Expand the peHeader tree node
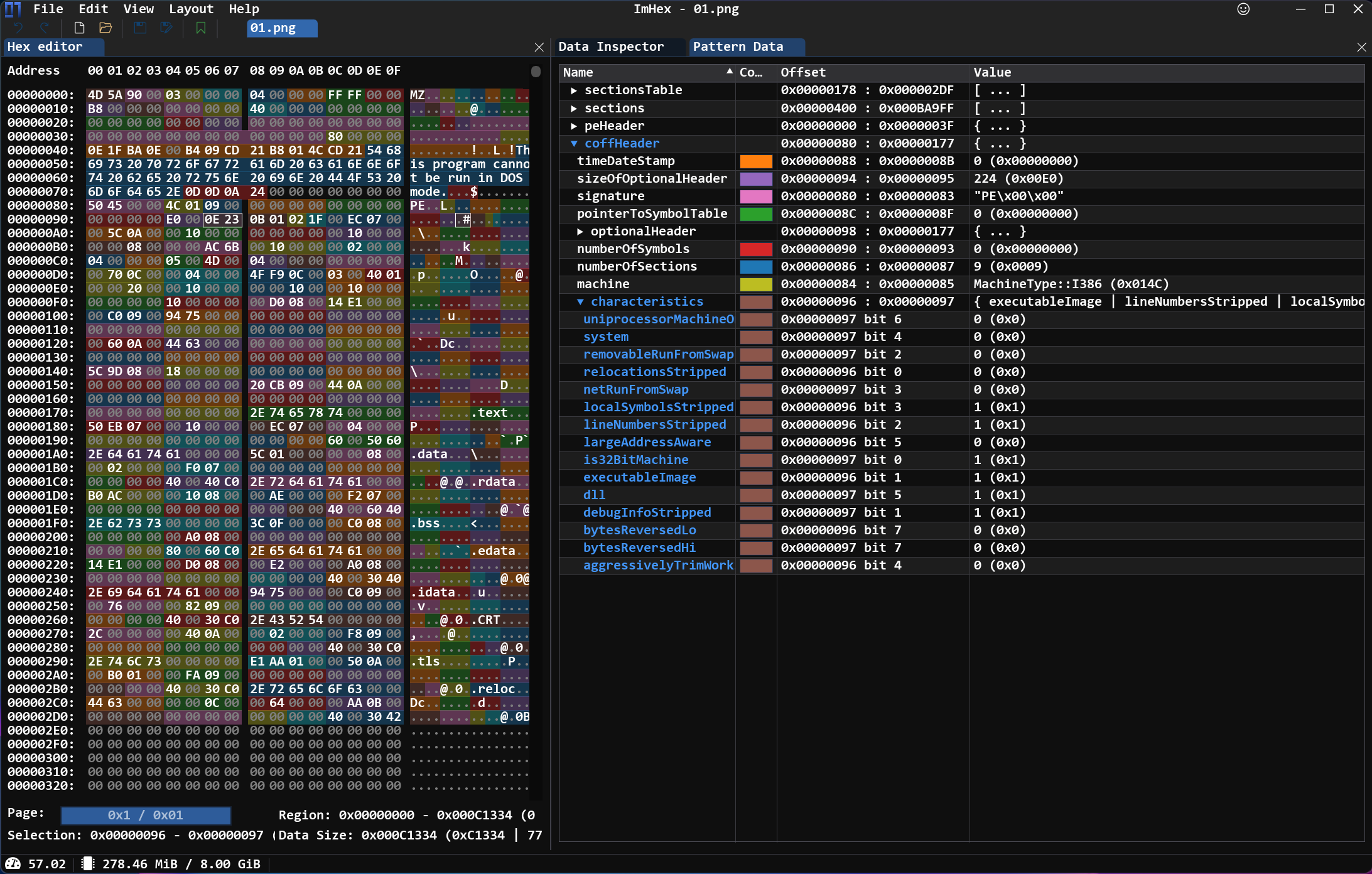Image resolution: width=1372 pixels, height=874 pixels. [x=574, y=126]
